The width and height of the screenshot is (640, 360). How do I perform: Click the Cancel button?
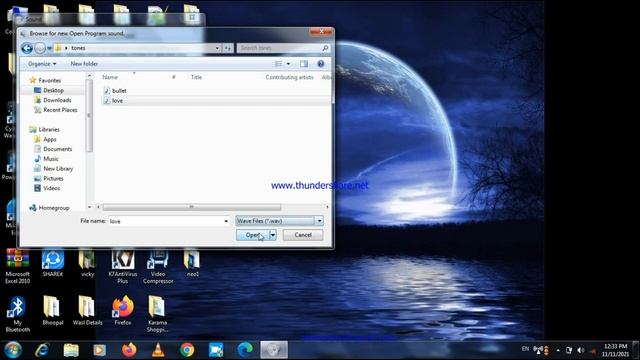click(x=303, y=235)
